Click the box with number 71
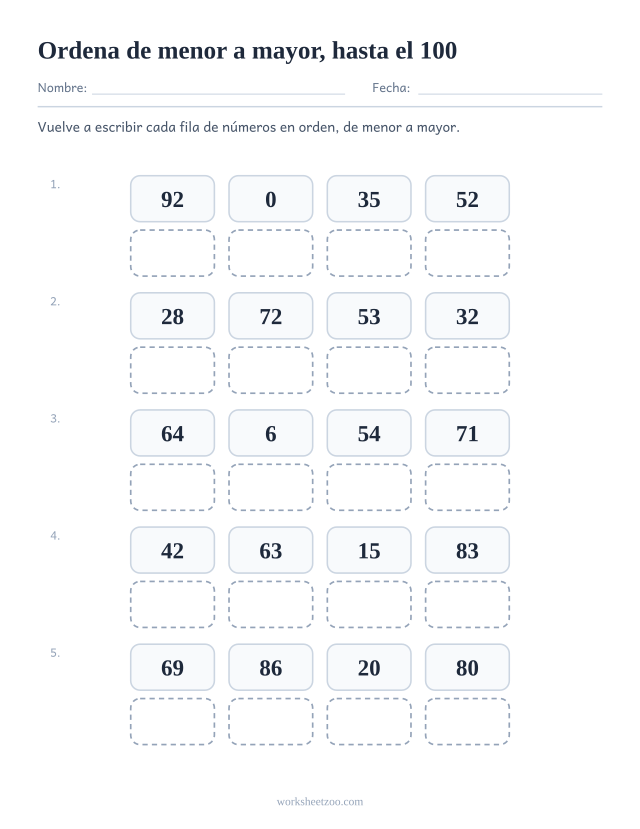This screenshot has width=640, height=829. [x=467, y=433]
